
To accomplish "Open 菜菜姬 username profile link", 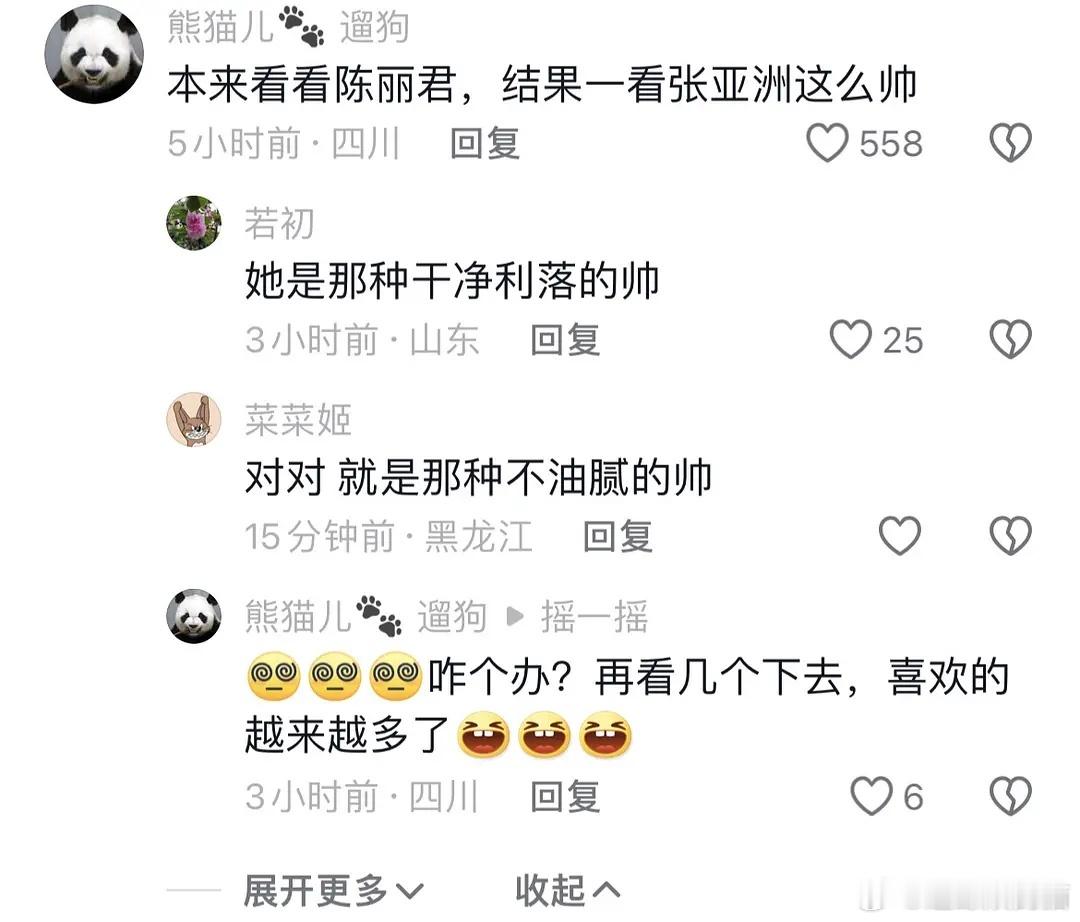I will tap(298, 420).
